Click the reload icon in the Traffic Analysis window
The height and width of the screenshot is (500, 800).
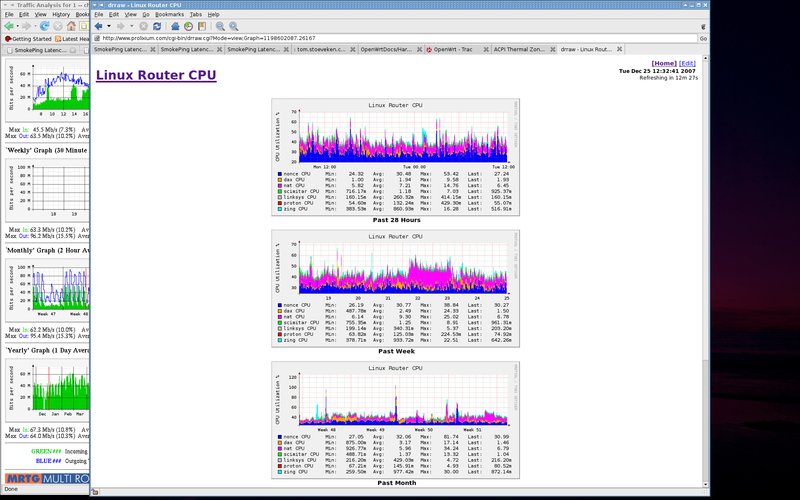click(44, 26)
